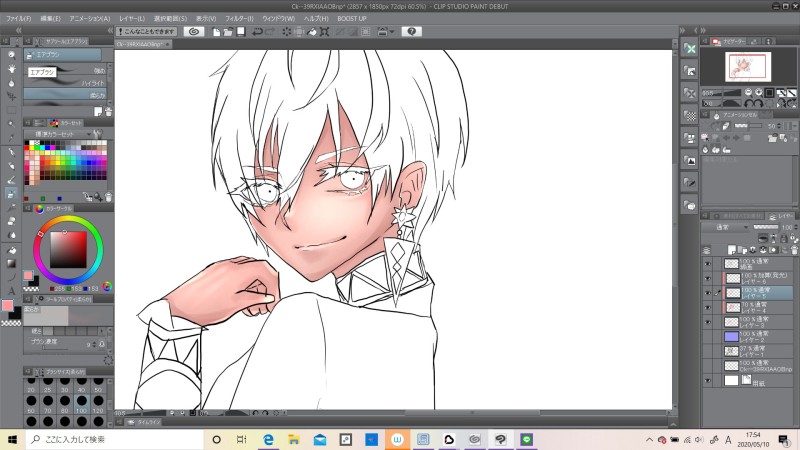Click the fill bucket toolbar icon

(x=312, y=32)
